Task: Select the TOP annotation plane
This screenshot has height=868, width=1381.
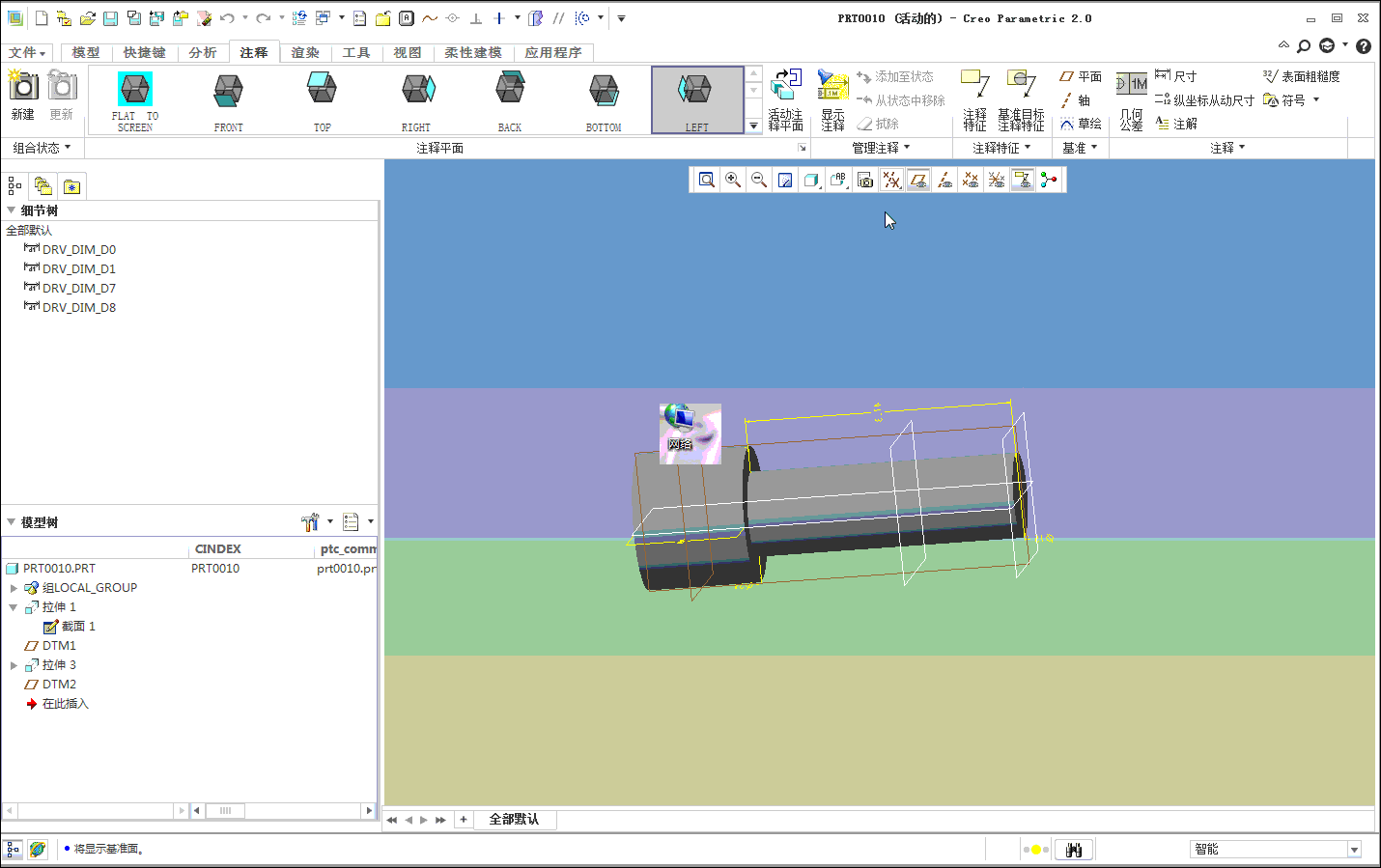Action: point(323,100)
